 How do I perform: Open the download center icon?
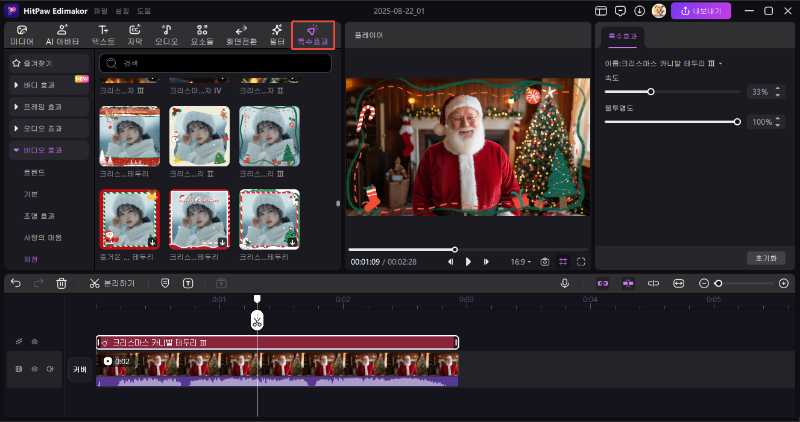click(640, 11)
